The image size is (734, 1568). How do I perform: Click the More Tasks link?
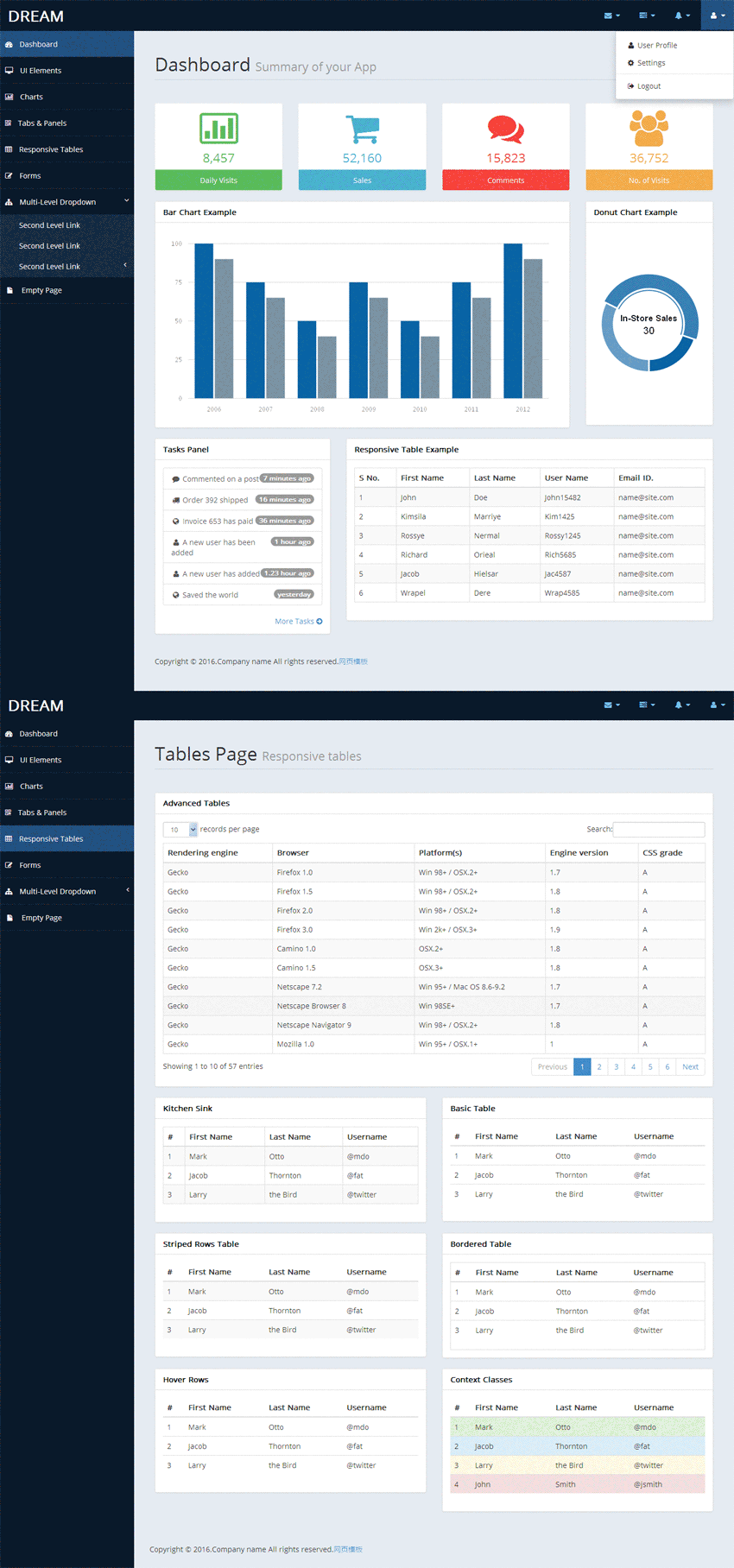pyautogui.click(x=298, y=622)
